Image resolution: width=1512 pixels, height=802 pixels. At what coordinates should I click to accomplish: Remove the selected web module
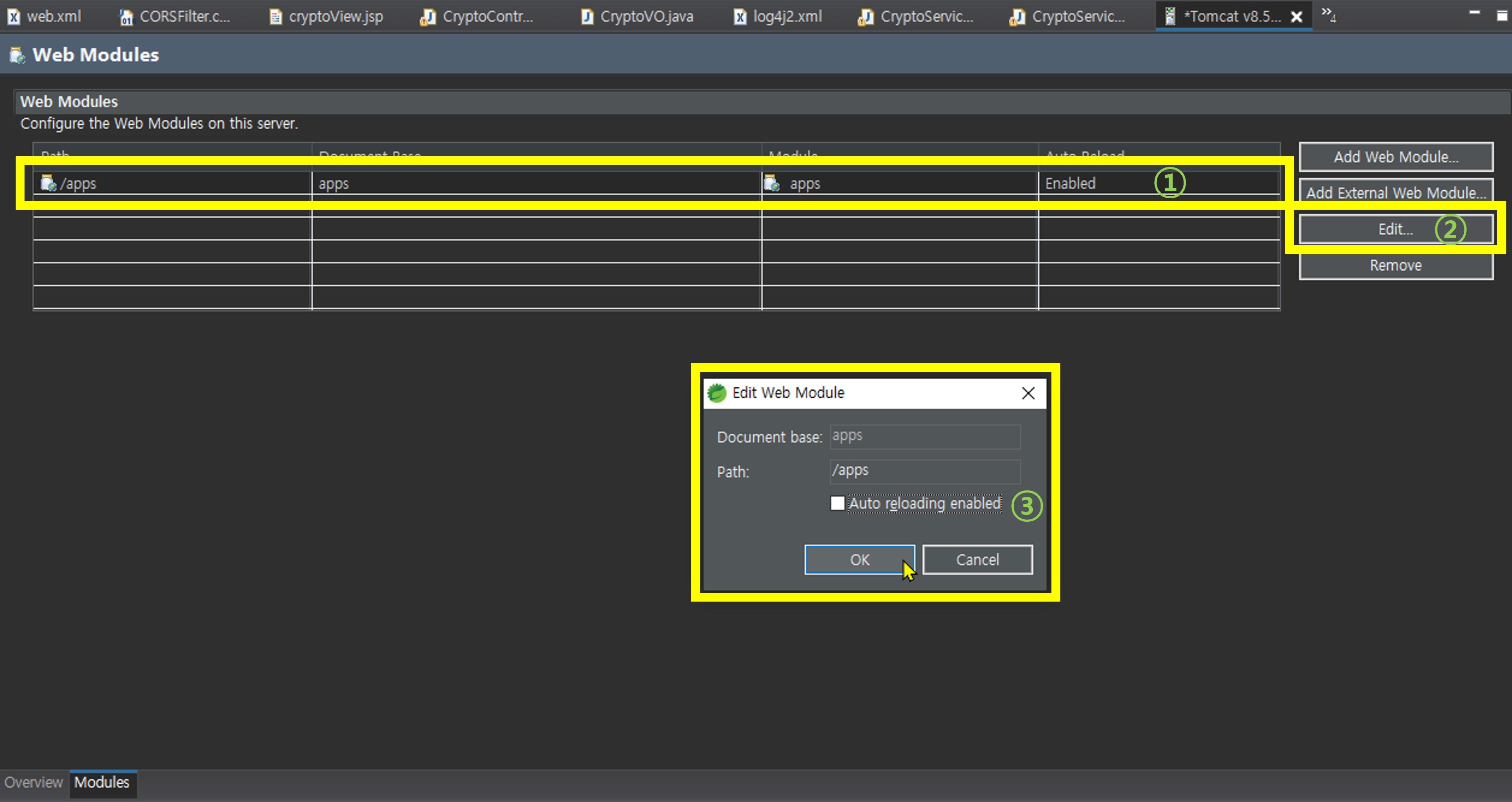pyautogui.click(x=1395, y=265)
